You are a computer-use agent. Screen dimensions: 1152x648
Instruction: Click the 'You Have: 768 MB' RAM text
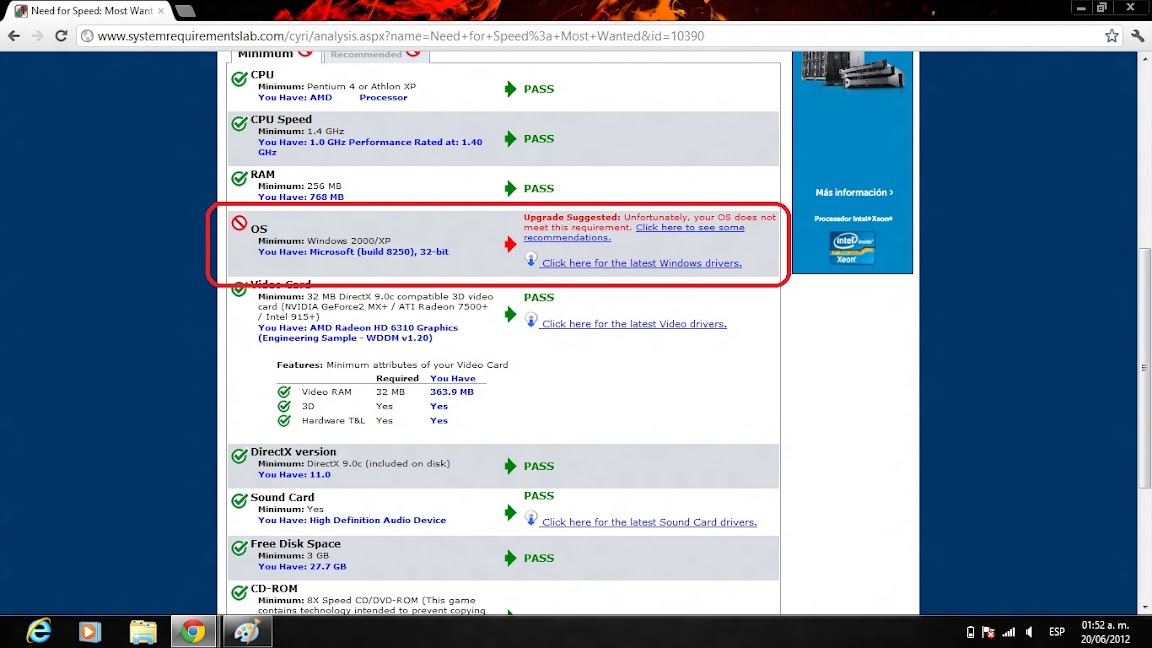[300, 197]
